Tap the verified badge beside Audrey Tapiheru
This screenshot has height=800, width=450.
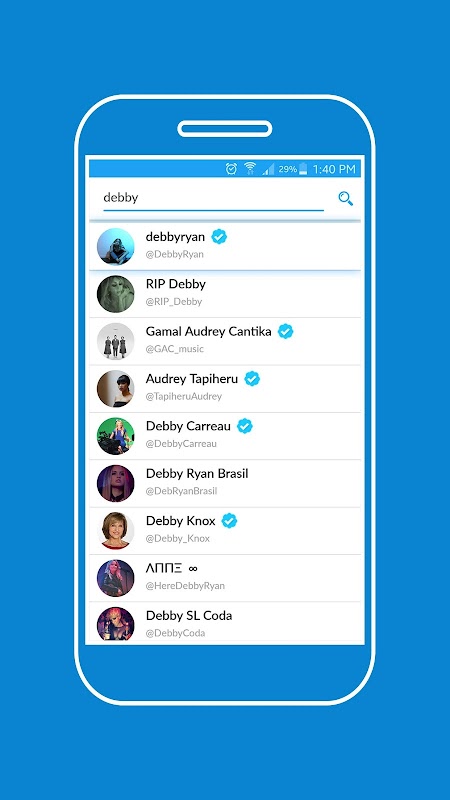(252, 379)
